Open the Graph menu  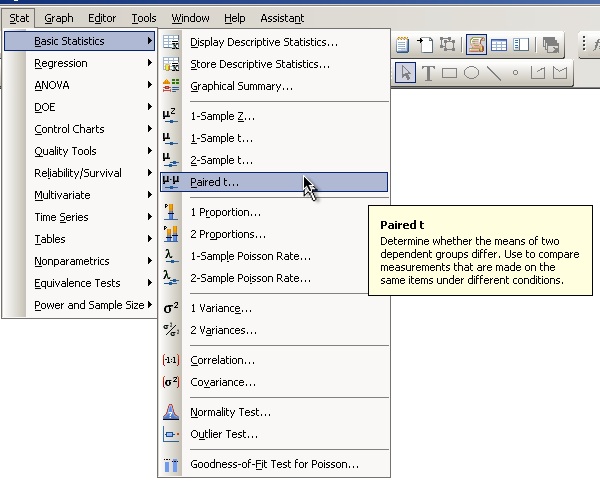coord(59,18)
